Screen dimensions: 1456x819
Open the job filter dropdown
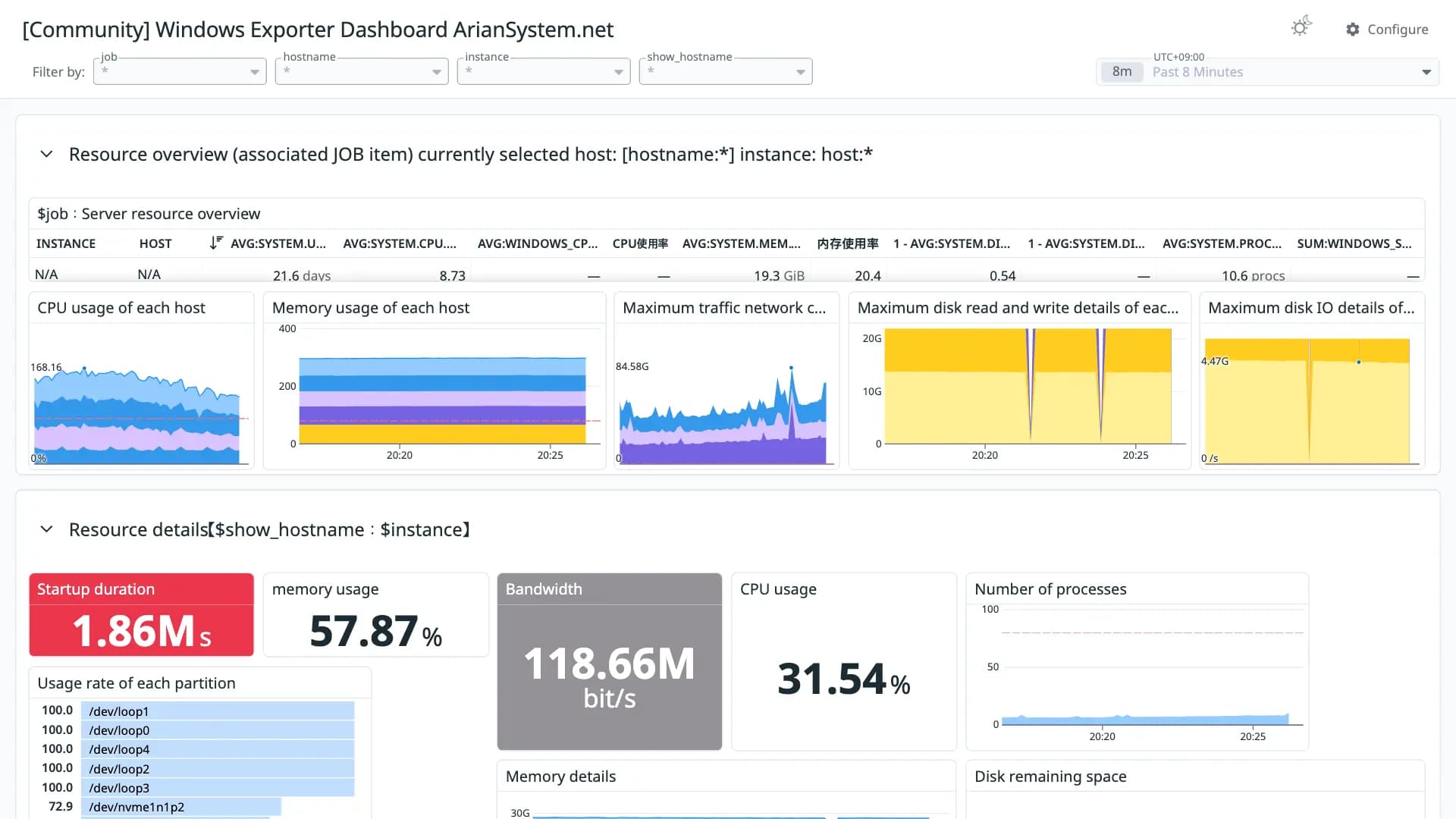(x=180, y=71)
